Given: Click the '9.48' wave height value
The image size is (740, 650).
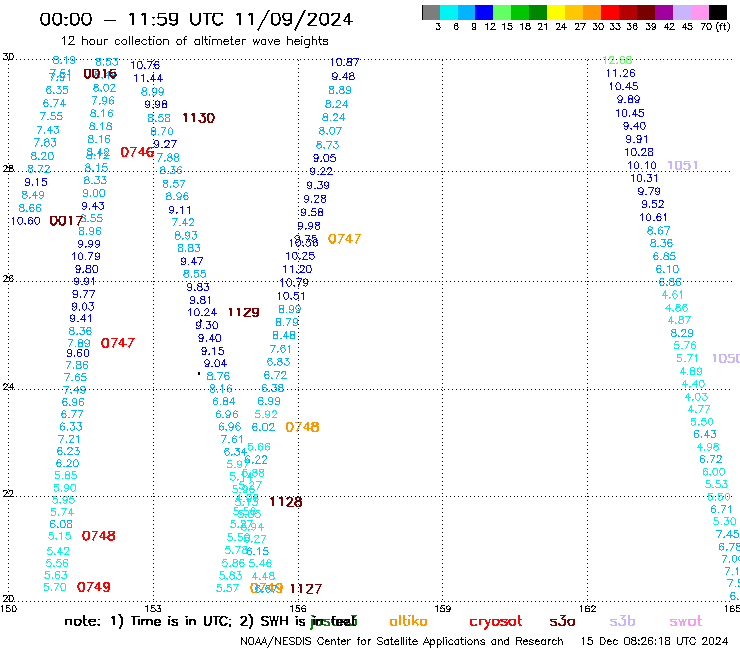Looking at the screenshot, I should (x=343, y=76).
